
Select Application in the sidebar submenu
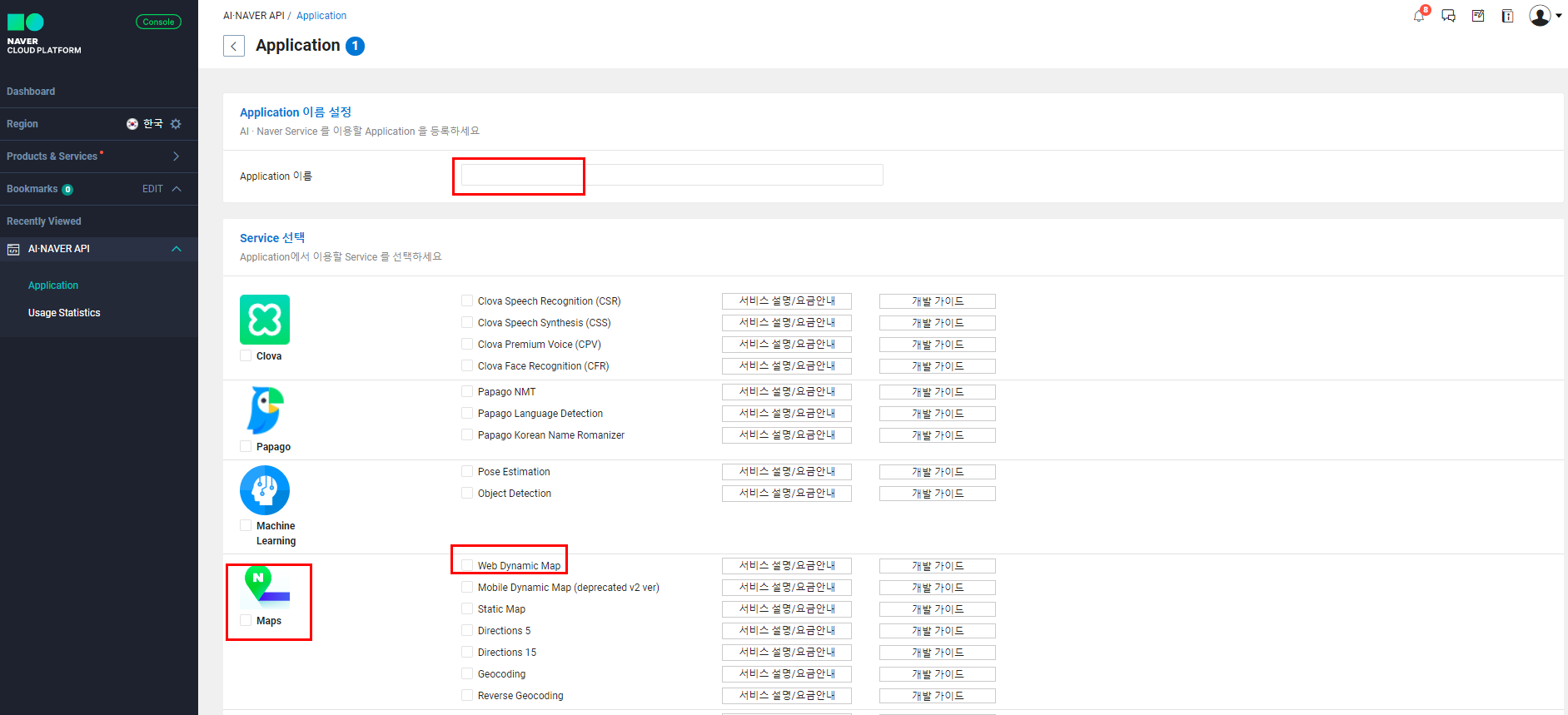pyautogui.click(x=53, y=286)
